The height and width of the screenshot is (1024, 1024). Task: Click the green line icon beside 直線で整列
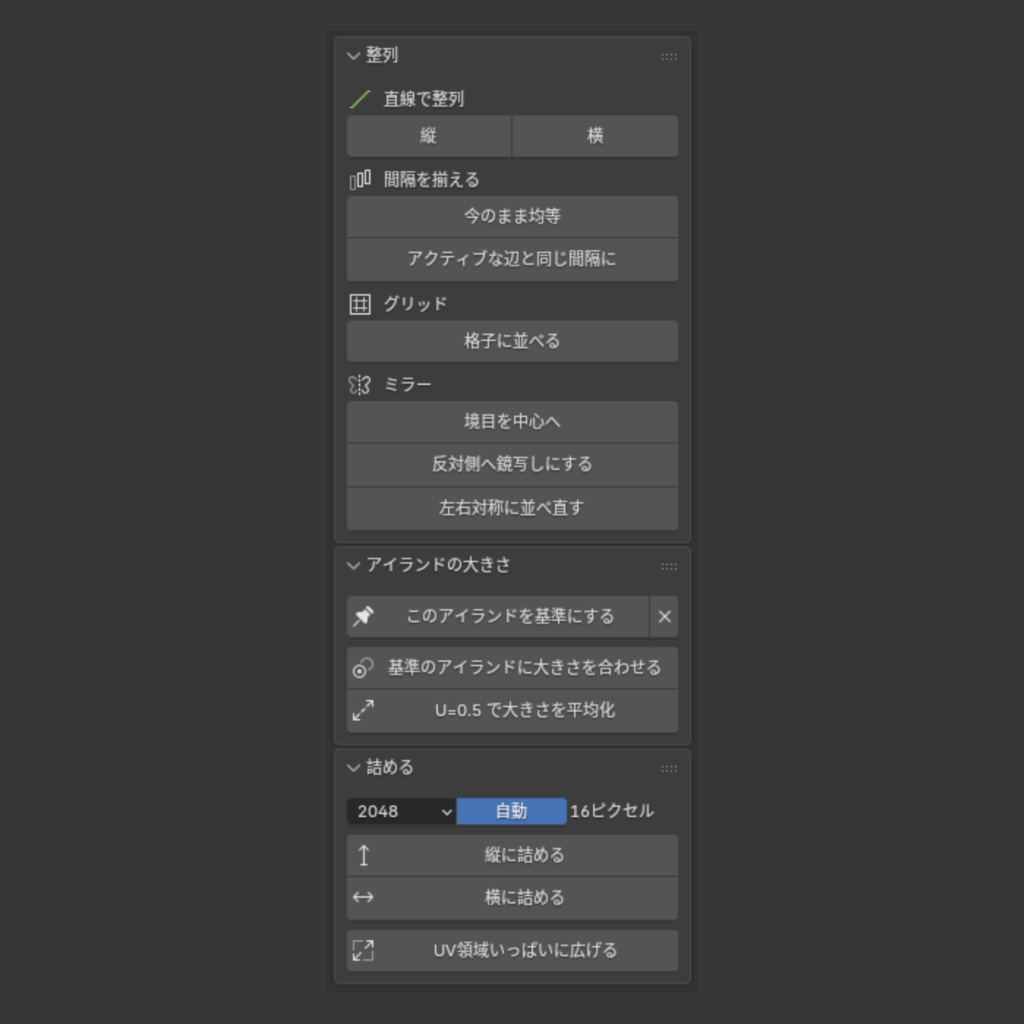(x=360, y=99)
